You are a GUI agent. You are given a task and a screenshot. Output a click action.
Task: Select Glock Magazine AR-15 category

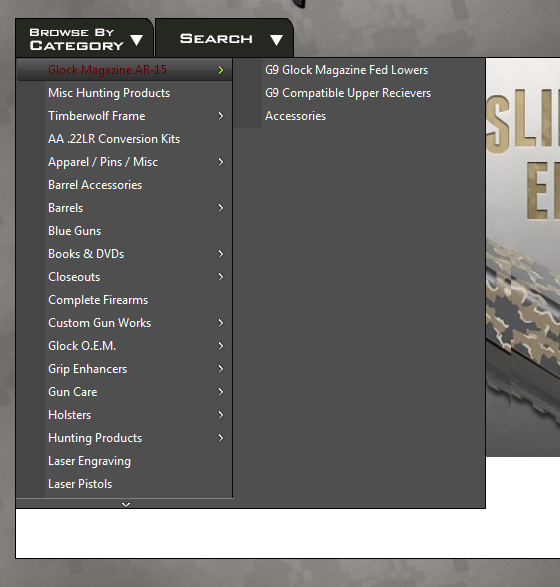point(124,70)
